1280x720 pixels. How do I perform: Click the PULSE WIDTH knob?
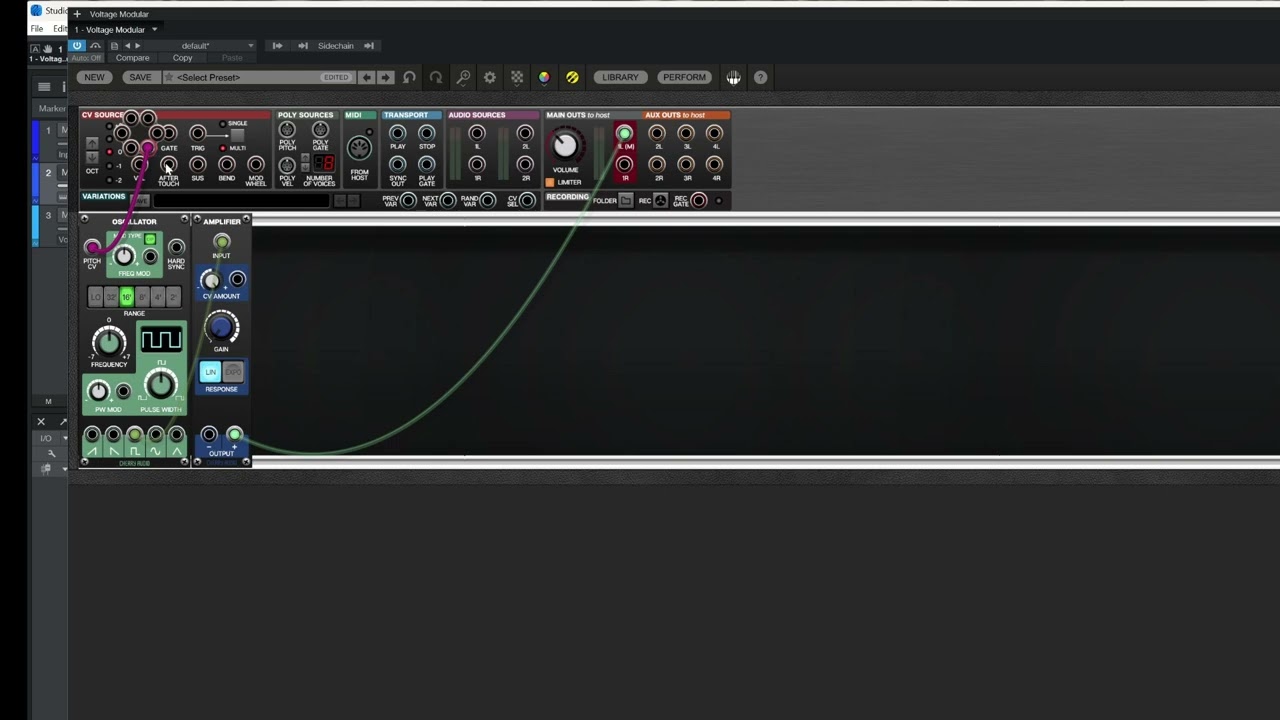(160, 384)
